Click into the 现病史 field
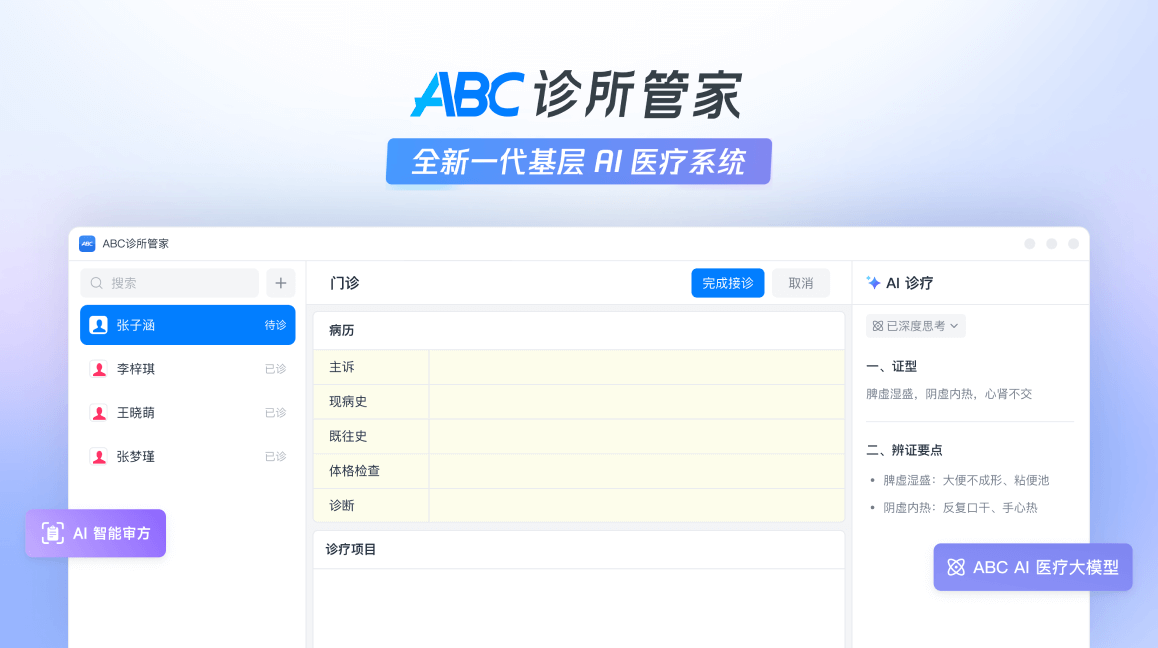Image resolution: width=1158 pixels, height=648 pixels. [x=636, y=401]
